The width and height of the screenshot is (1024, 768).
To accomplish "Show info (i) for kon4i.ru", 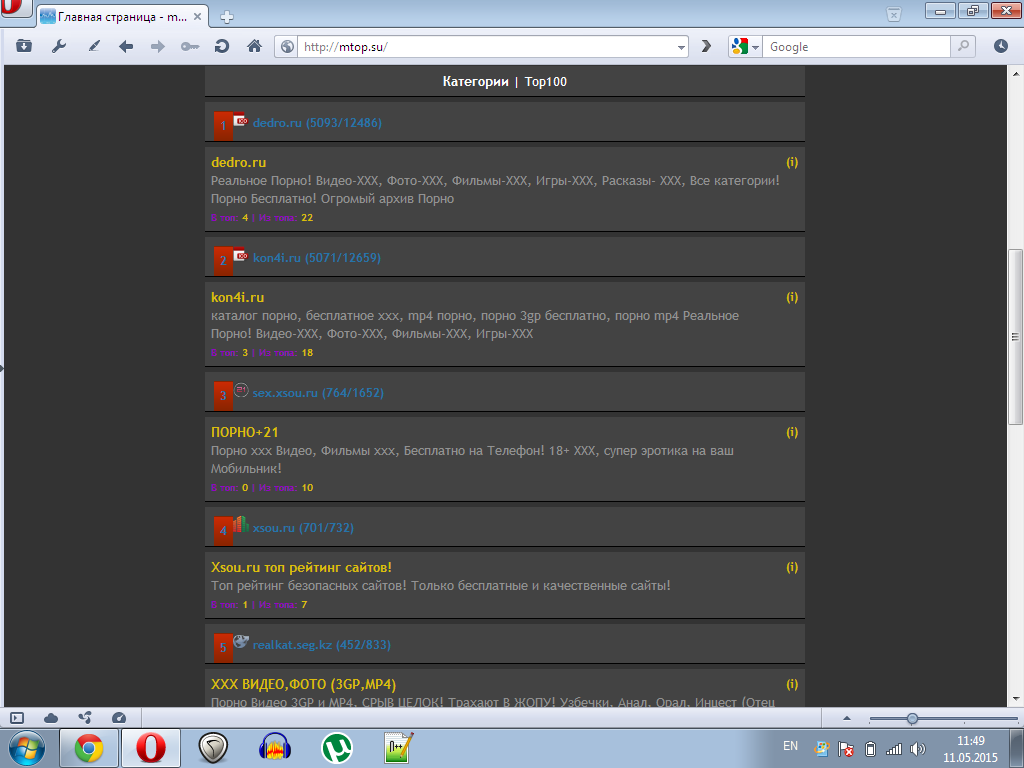I will point(792,297).
